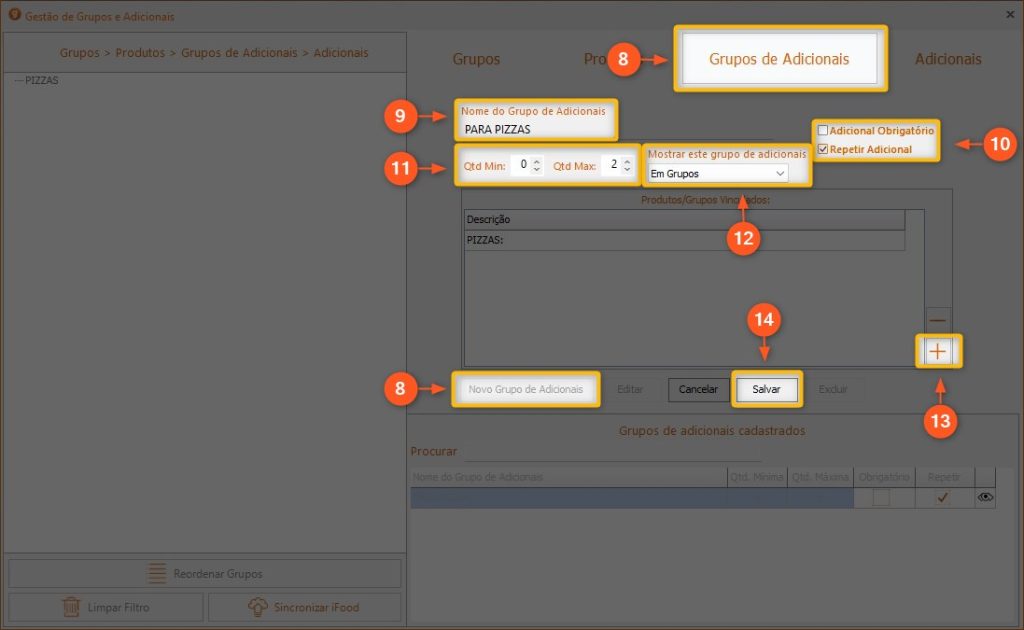
Task: Click the eye icon in the registered groups row
Action: (x=985, y=498)
